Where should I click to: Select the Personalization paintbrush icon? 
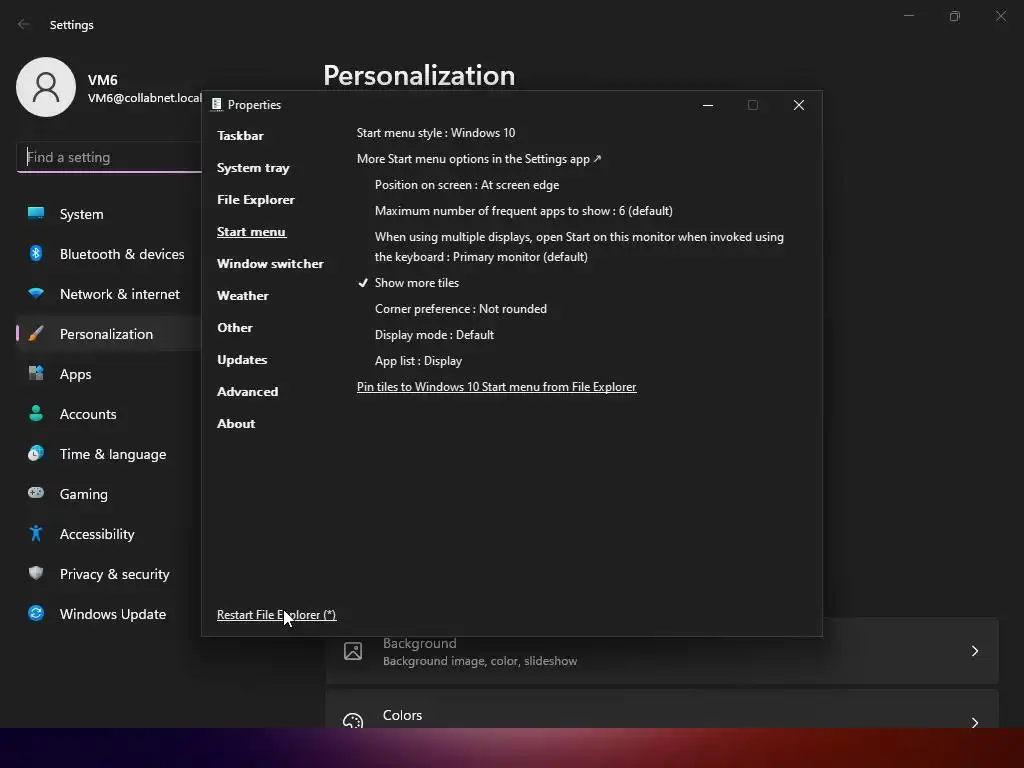[36, 334]
